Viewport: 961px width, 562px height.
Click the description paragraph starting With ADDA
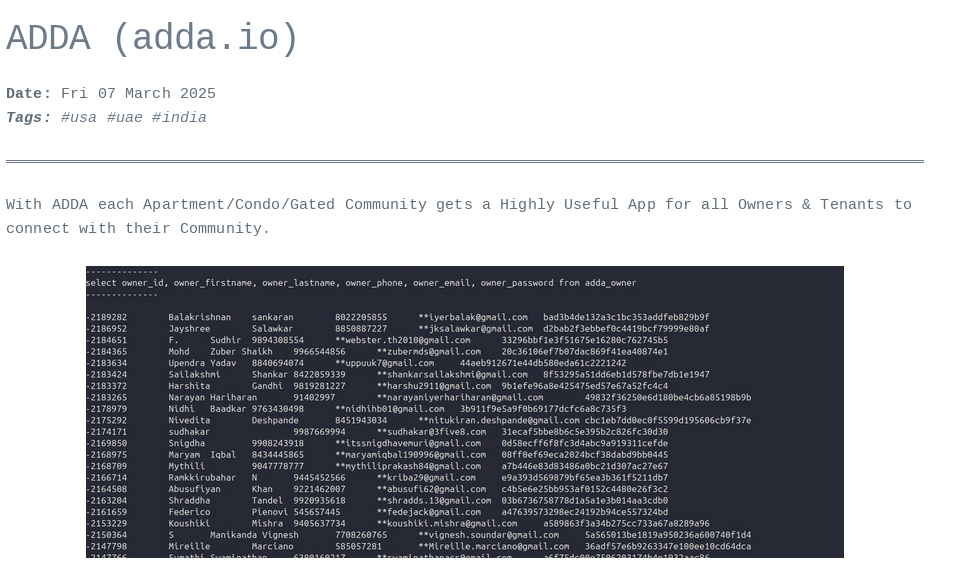point(459,216)
